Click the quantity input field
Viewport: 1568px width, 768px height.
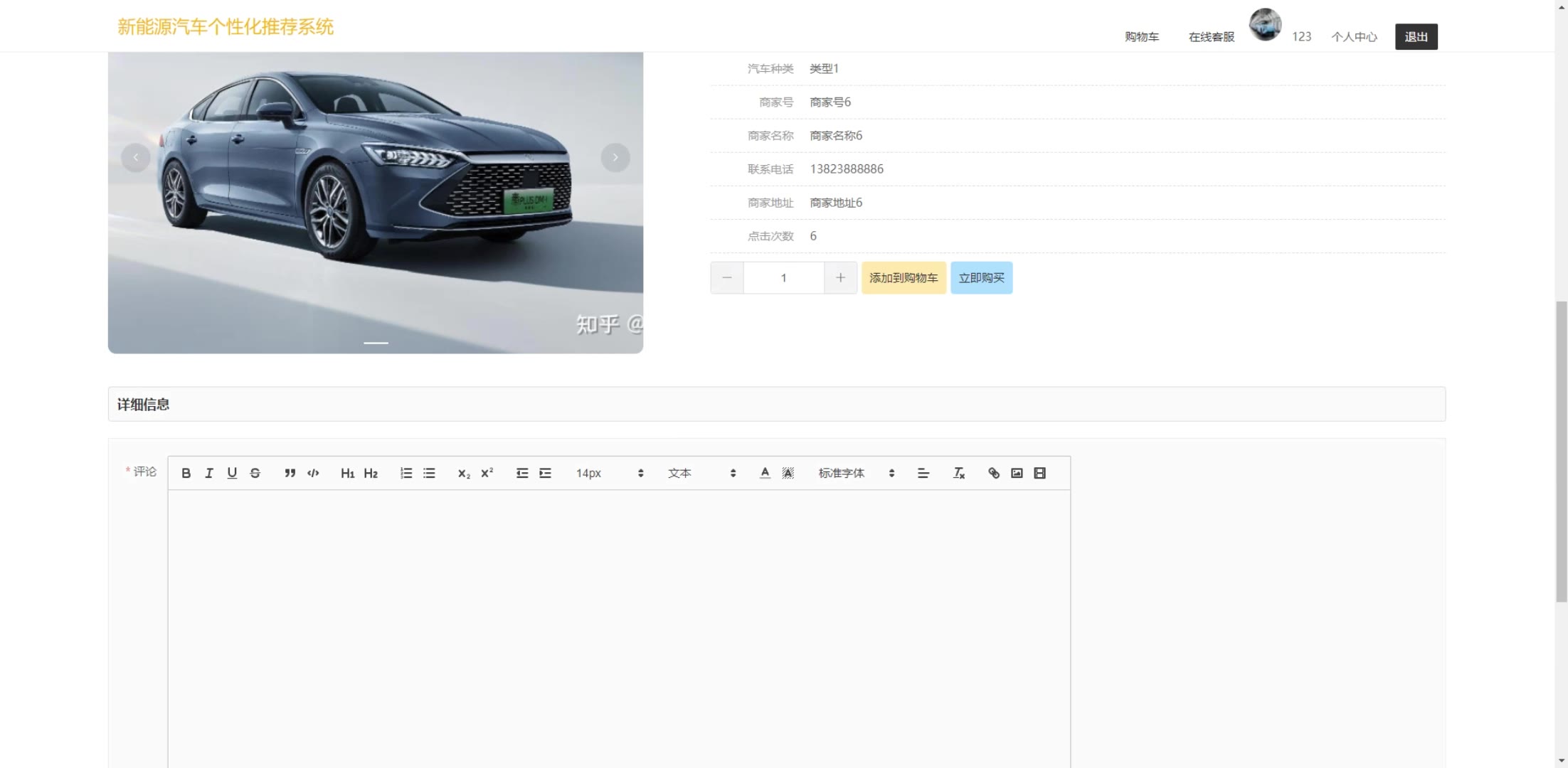point(784,277)
